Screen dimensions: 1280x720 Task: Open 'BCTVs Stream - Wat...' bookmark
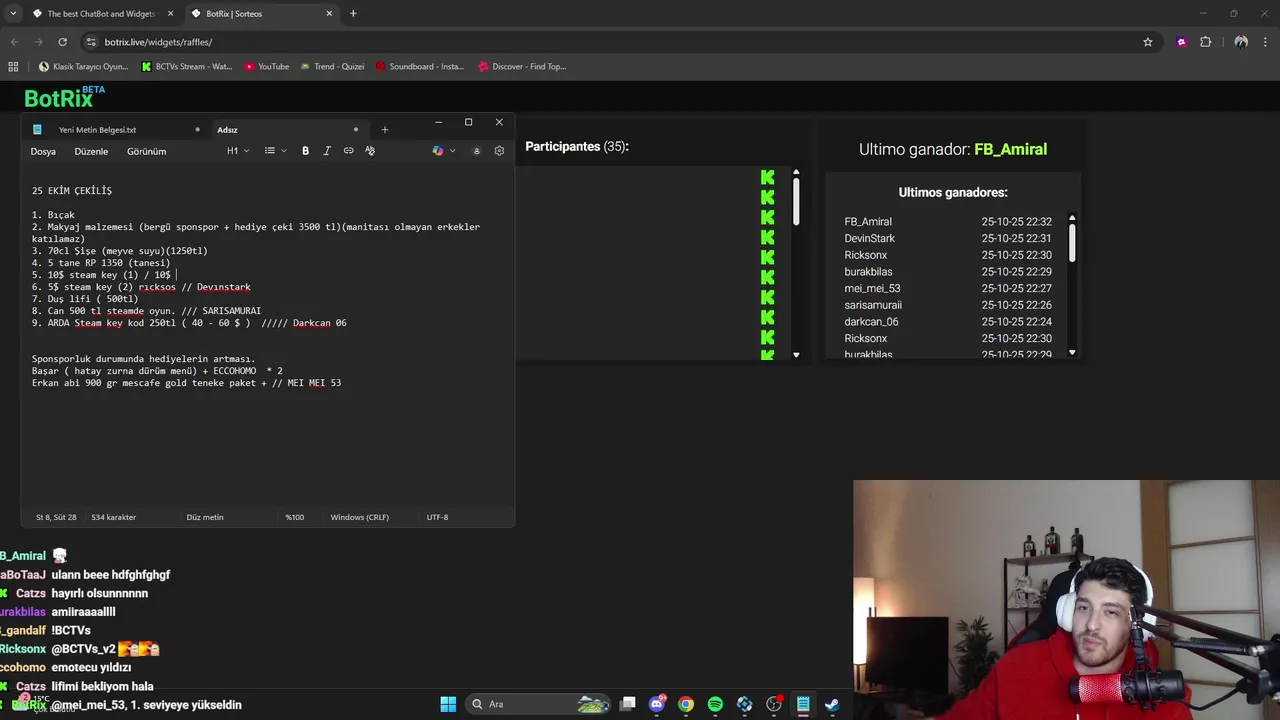[x=187, y=67]
